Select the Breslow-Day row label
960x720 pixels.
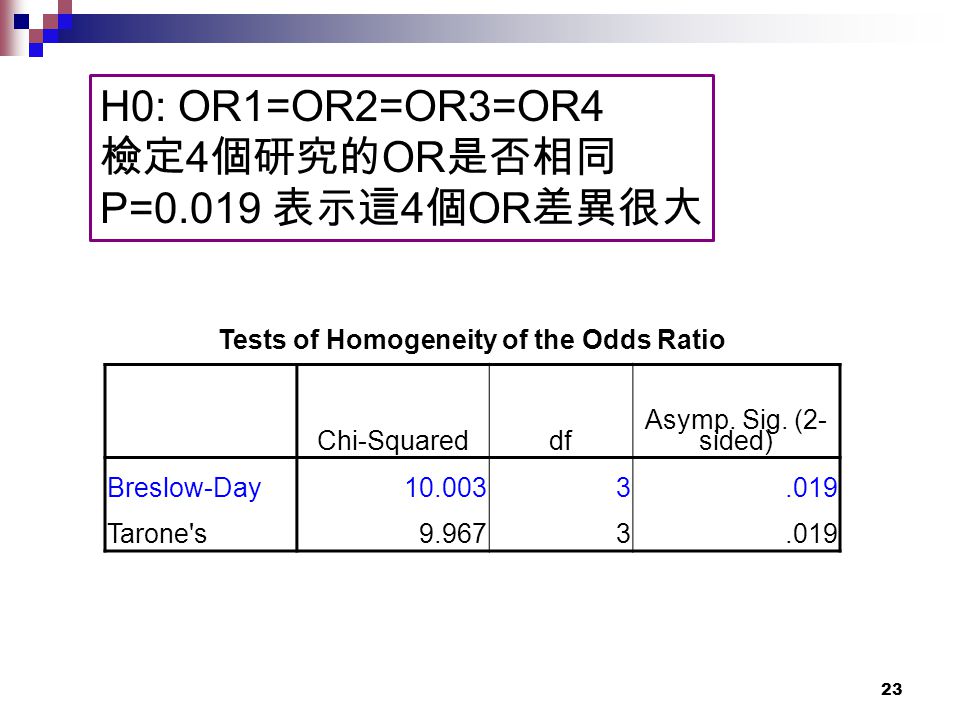pos(184,488)
